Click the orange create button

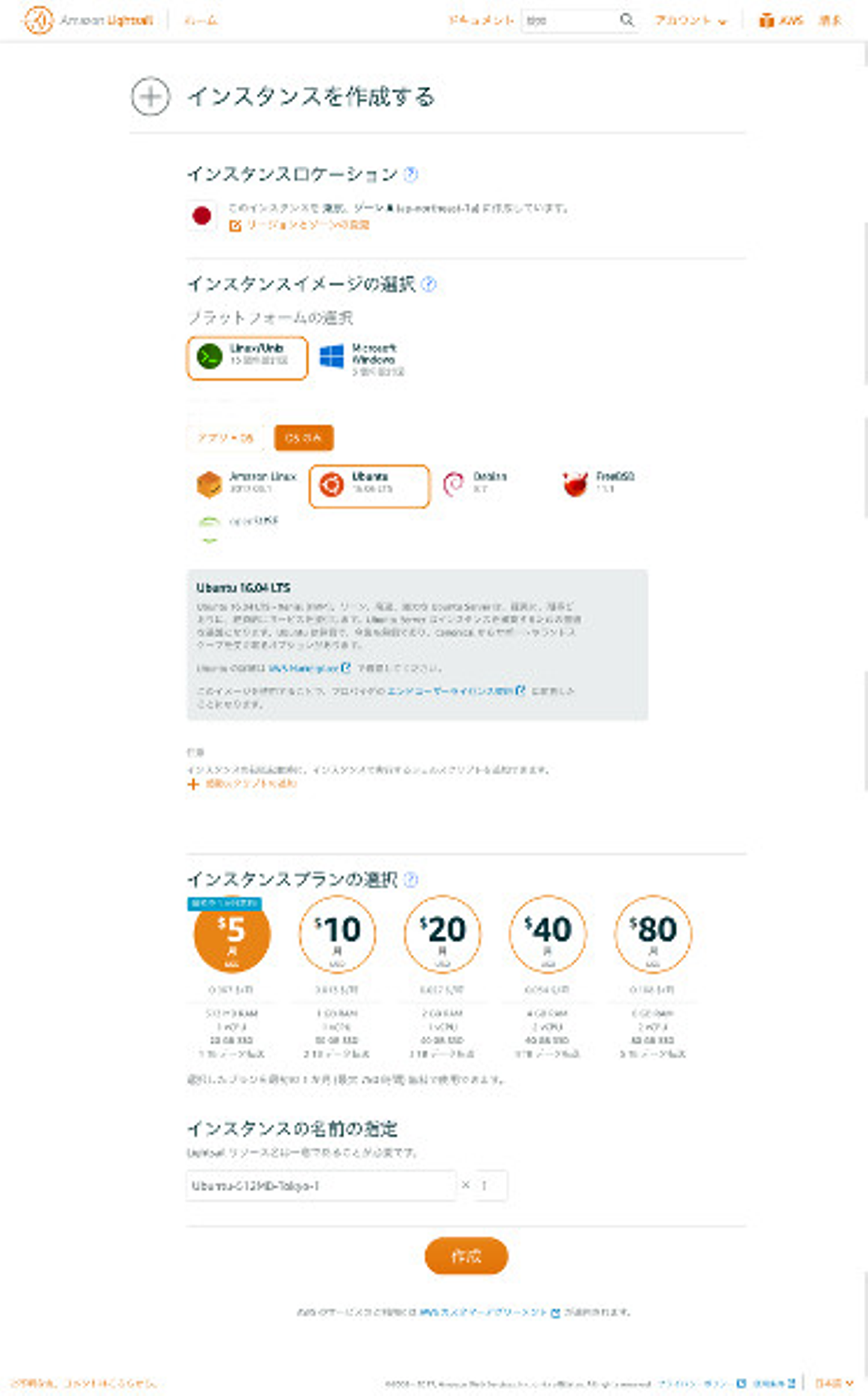(x=467, y=1256)
